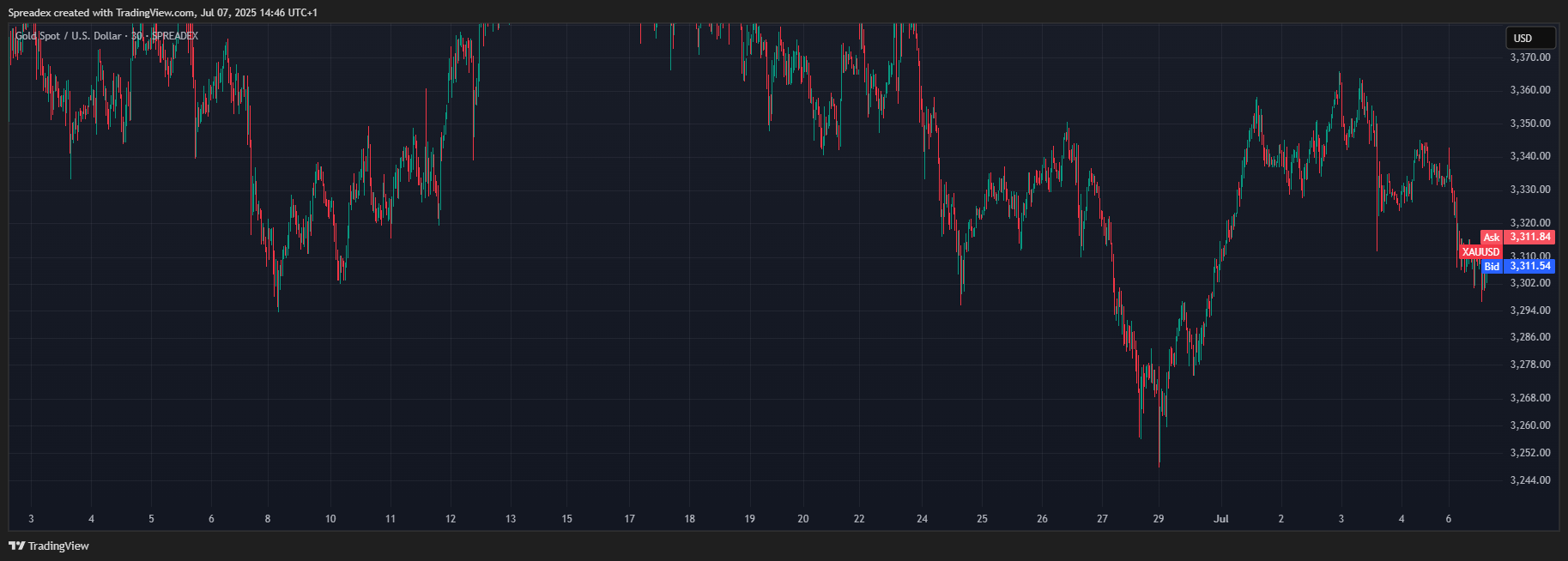Click the 3,260.00 price axis label
The height and width of the screenshot is (561, 1568).
(1530, 425)
